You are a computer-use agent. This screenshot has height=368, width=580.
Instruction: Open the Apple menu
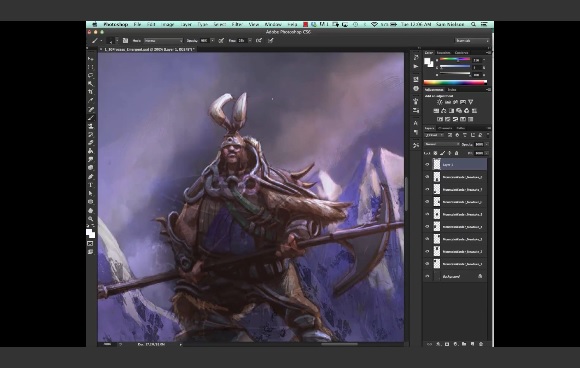click(95, 24)
